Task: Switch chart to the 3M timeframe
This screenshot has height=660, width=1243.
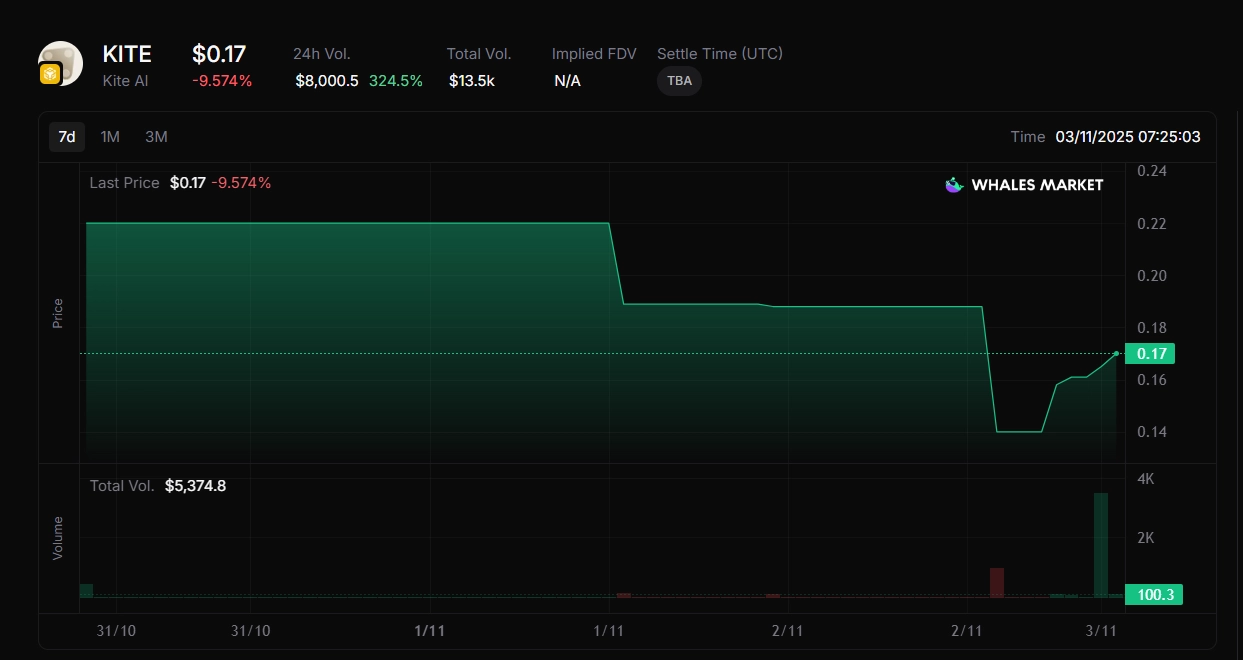Action: click(x=156, y=137)
